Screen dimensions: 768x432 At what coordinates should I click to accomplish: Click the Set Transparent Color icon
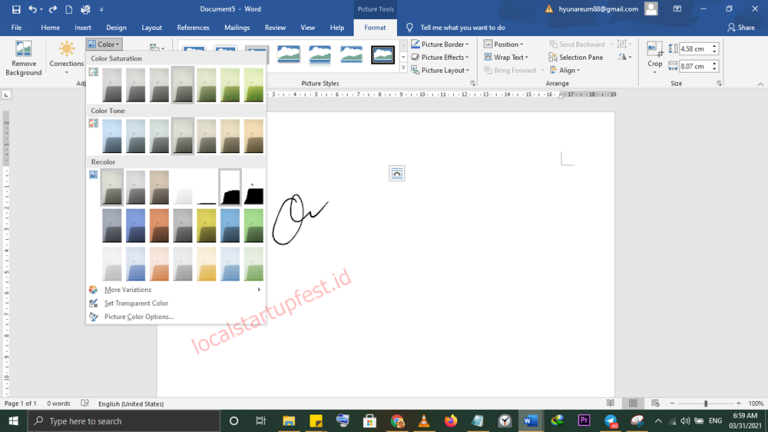point(93,303)
